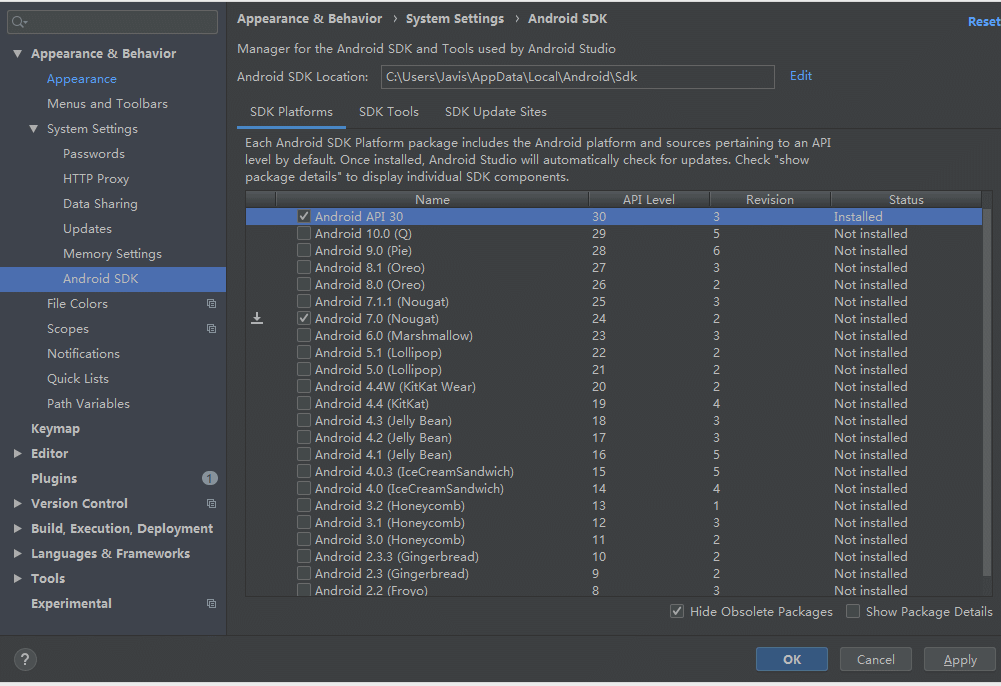
Task: Click the Plugins update badge showing 1
Action: tap(209, 478)
